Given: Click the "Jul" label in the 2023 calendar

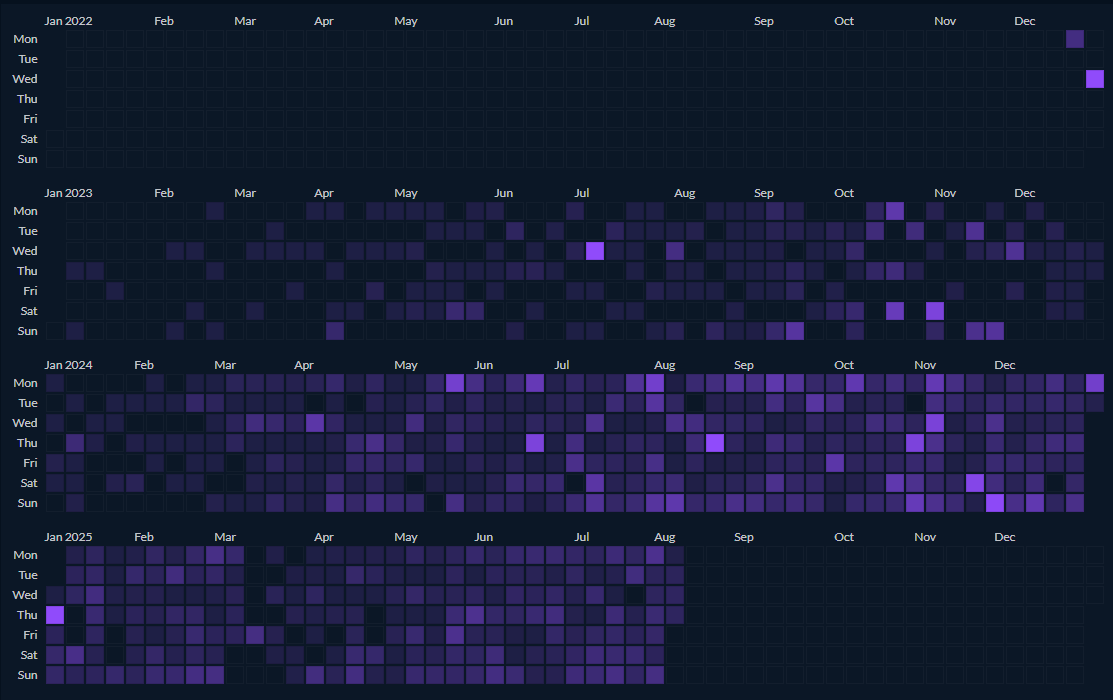Looking at the screenshot, I should click(x=581, y=192).
